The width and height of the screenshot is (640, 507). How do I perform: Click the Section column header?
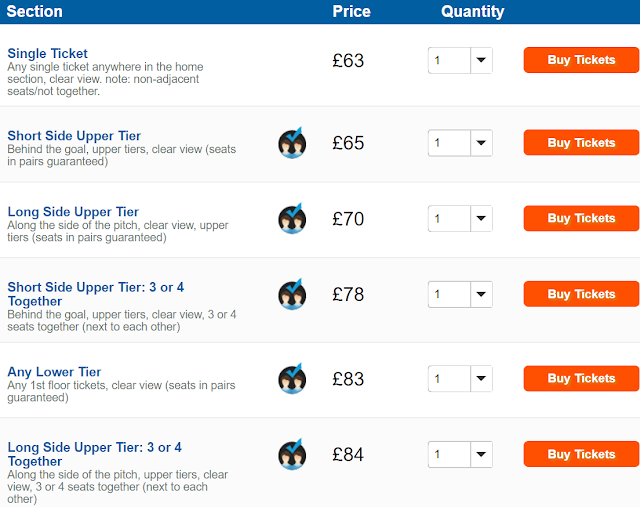35,12
